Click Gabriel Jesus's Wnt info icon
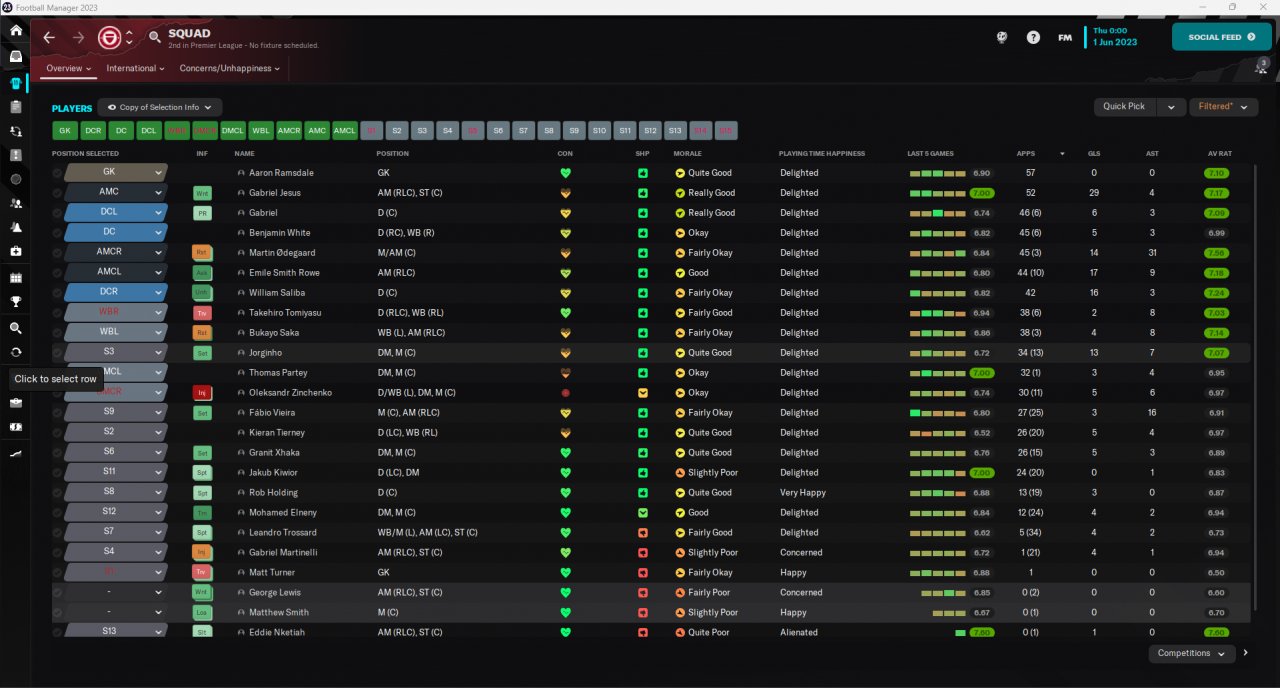The height and width of the screenshot is (688, 1280). [202, 193]
